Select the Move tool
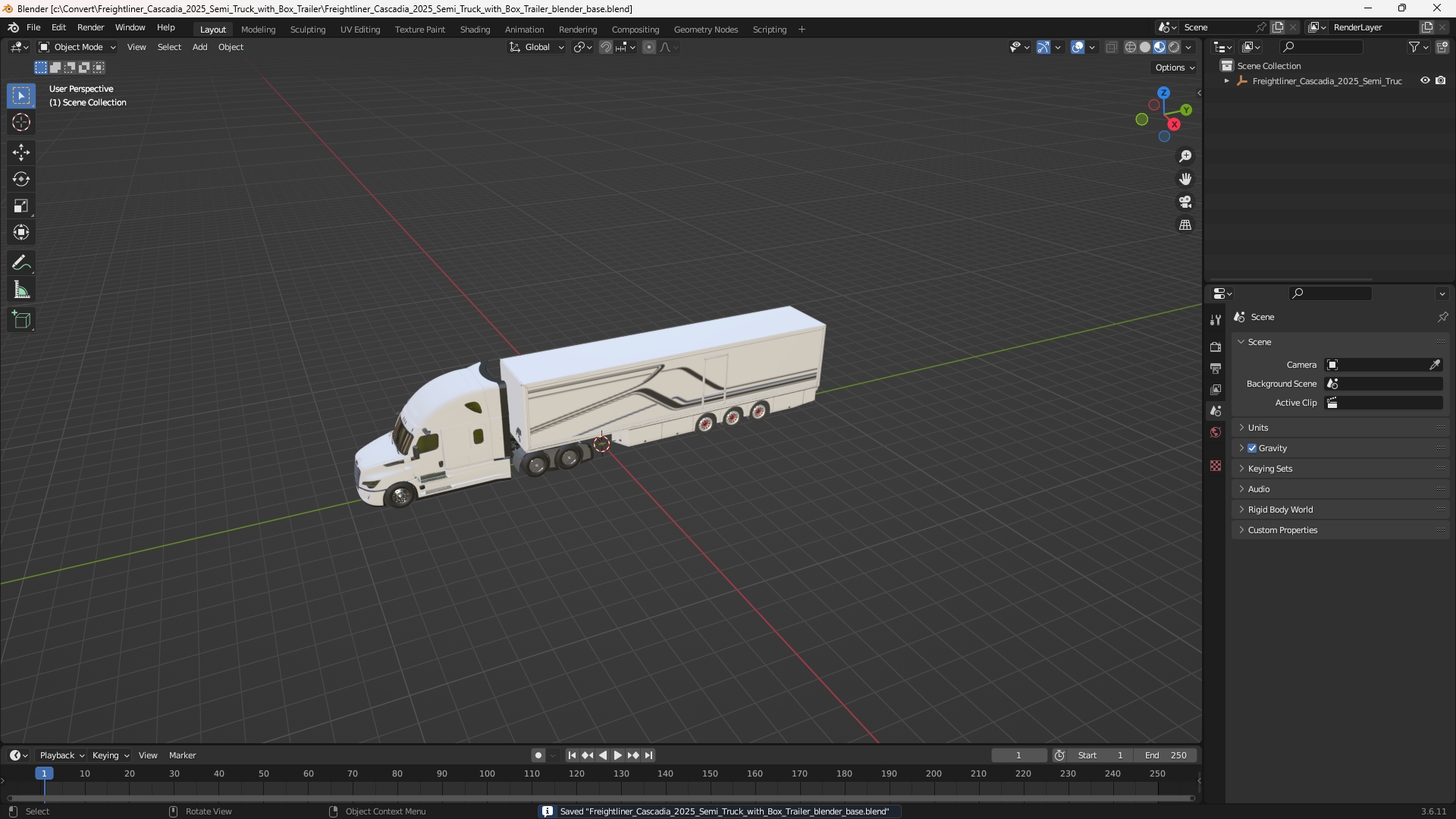The height and width of the screenshot is (819, 1456). (21, 152)
